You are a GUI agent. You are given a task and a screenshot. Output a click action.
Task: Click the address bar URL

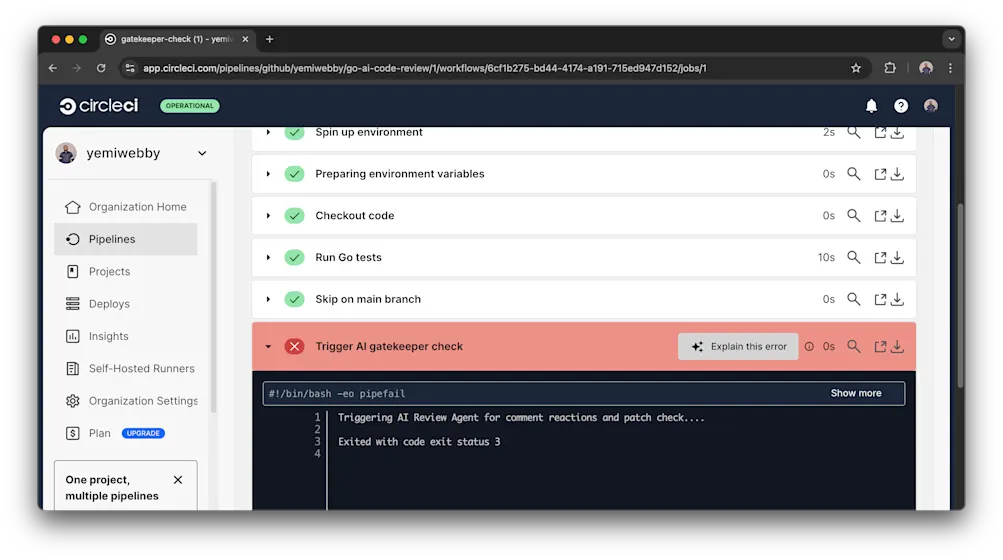(x=425, y=68)
